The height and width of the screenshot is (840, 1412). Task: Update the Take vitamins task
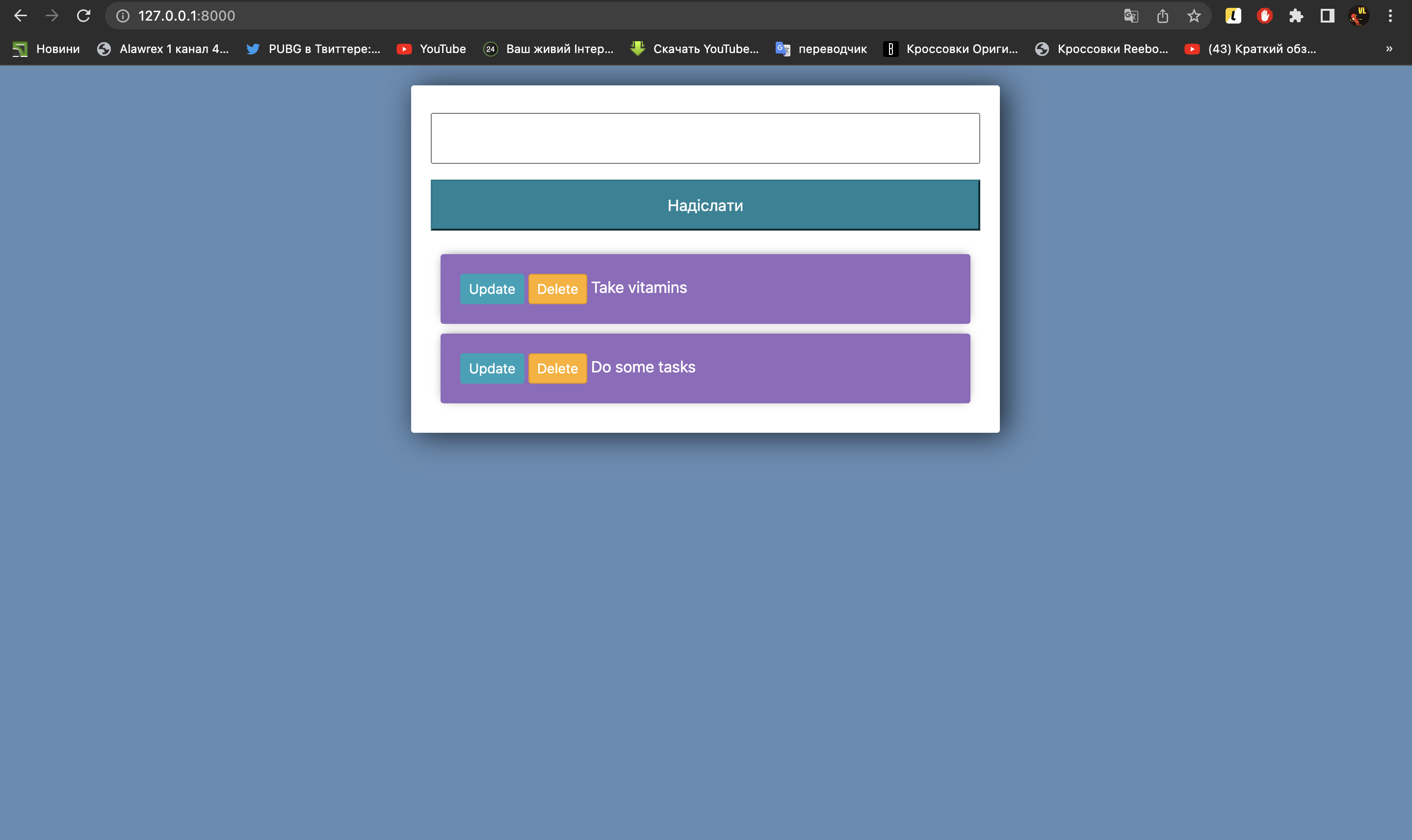pyautogui.click(x=491, y=289)
